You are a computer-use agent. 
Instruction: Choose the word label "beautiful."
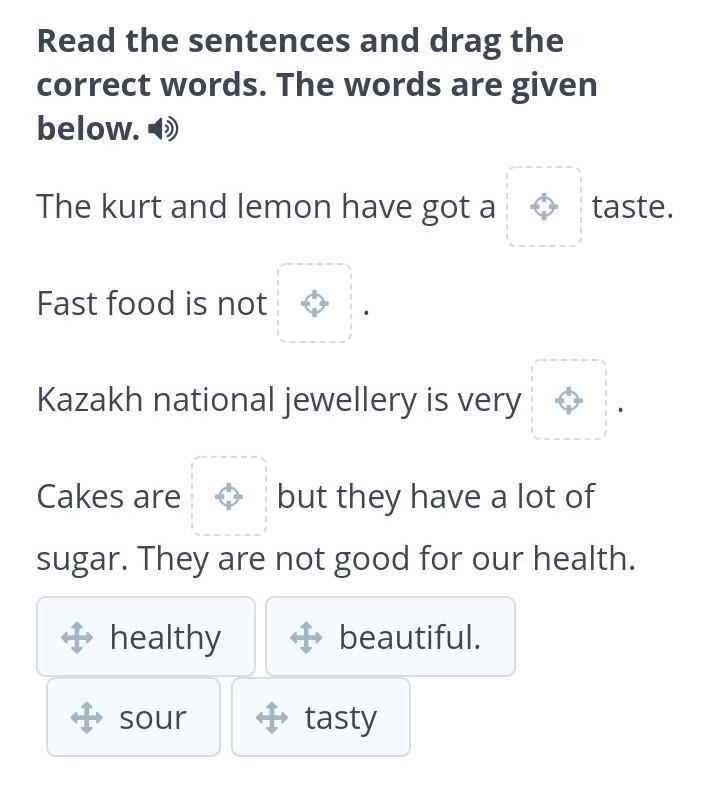[x=409, y=637]
